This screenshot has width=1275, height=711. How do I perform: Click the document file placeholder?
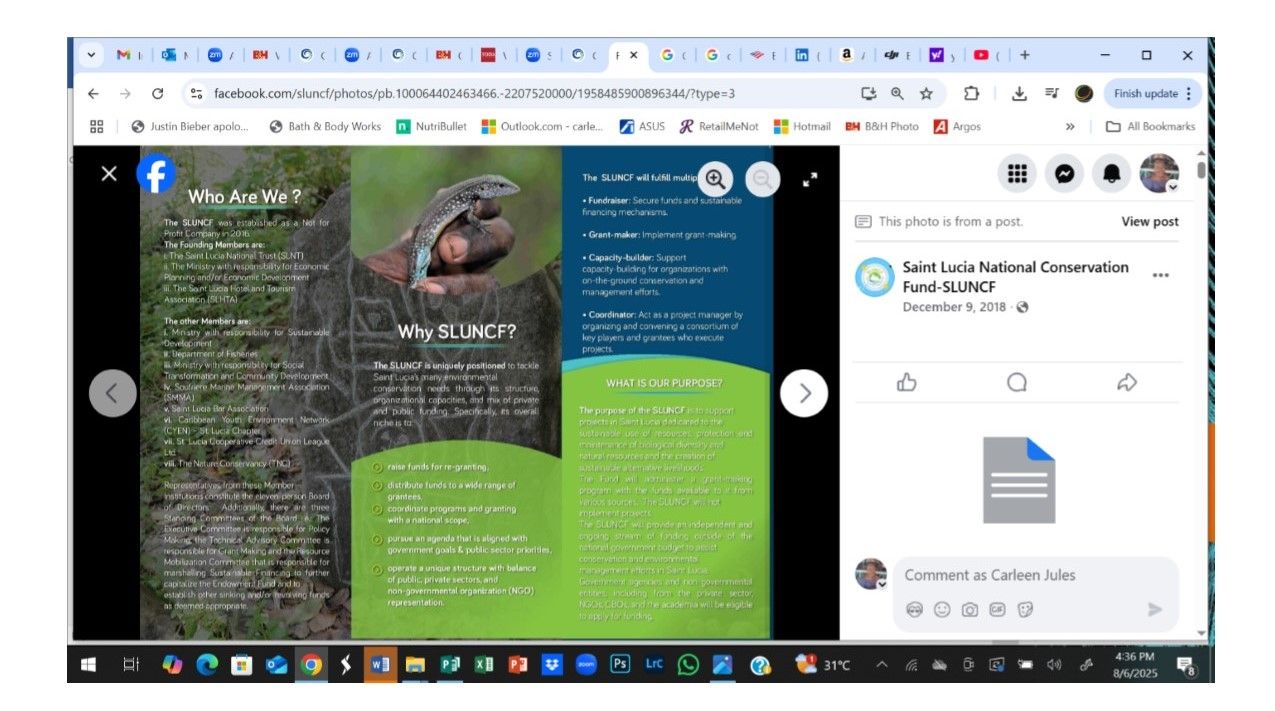click(x=1019, y=480)
